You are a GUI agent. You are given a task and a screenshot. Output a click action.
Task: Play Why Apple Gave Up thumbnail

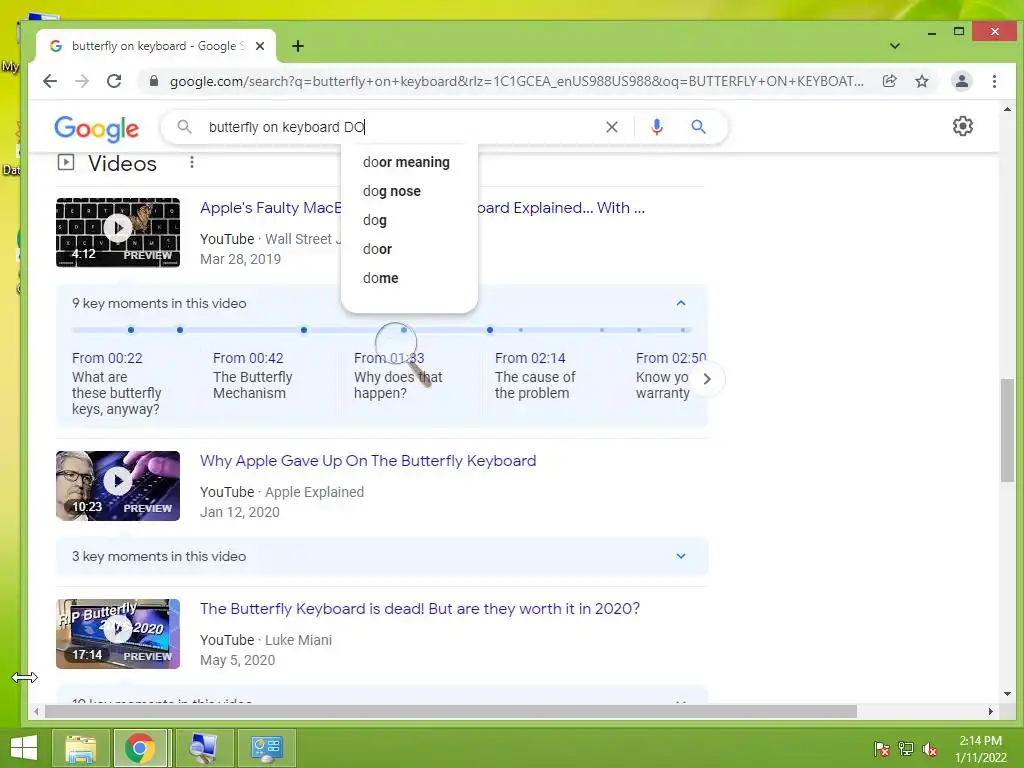pyautogui.click(x=118, y=486)
